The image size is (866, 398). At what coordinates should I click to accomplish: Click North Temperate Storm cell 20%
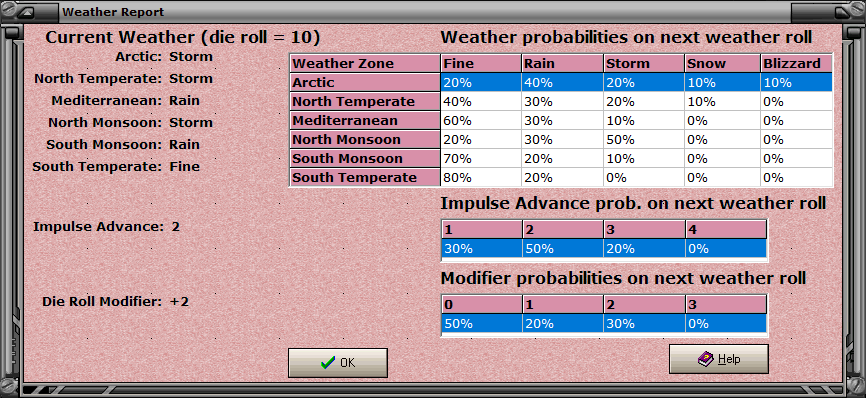[x=644, y=102]
